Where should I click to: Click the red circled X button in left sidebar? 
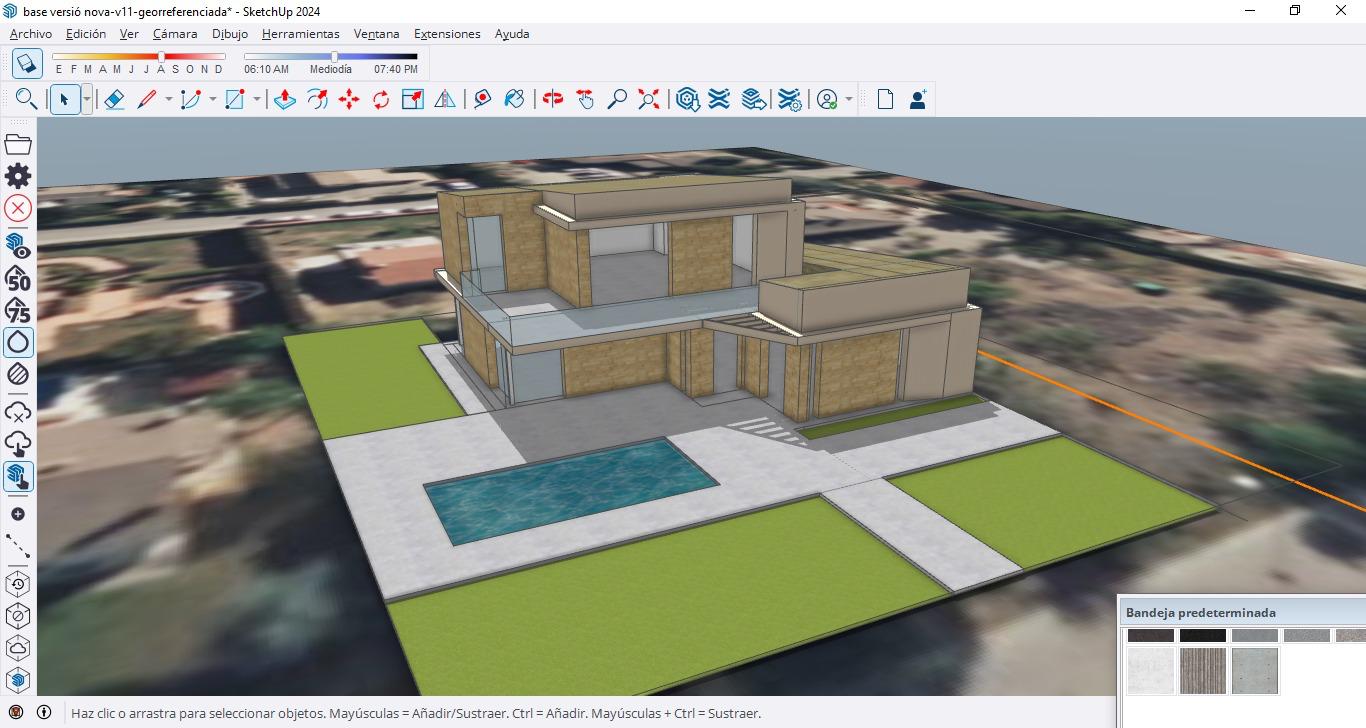pyautogui.click(x=18, y=208)
